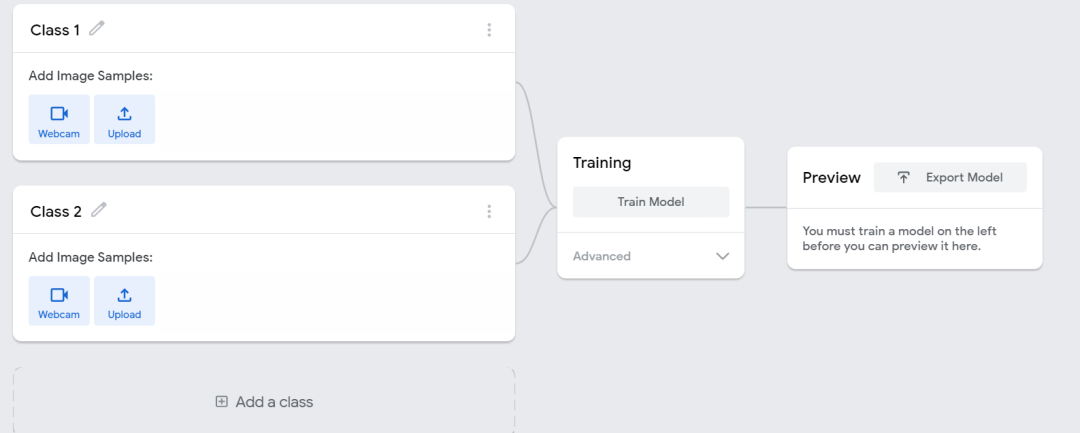Start Webcam capture for Class 2
This screenshot has height=433, width=1080.
coord(59,300)
